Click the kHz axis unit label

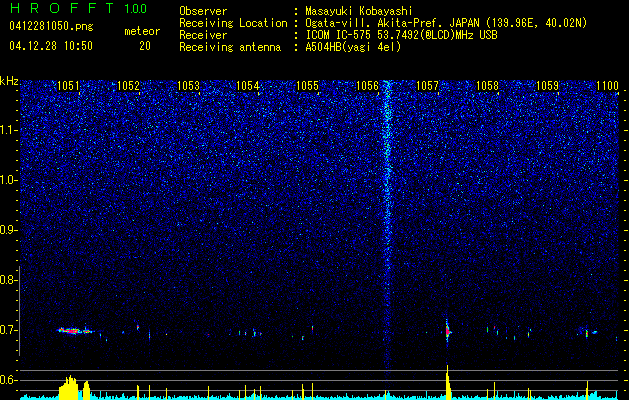[x=9, y=81]
